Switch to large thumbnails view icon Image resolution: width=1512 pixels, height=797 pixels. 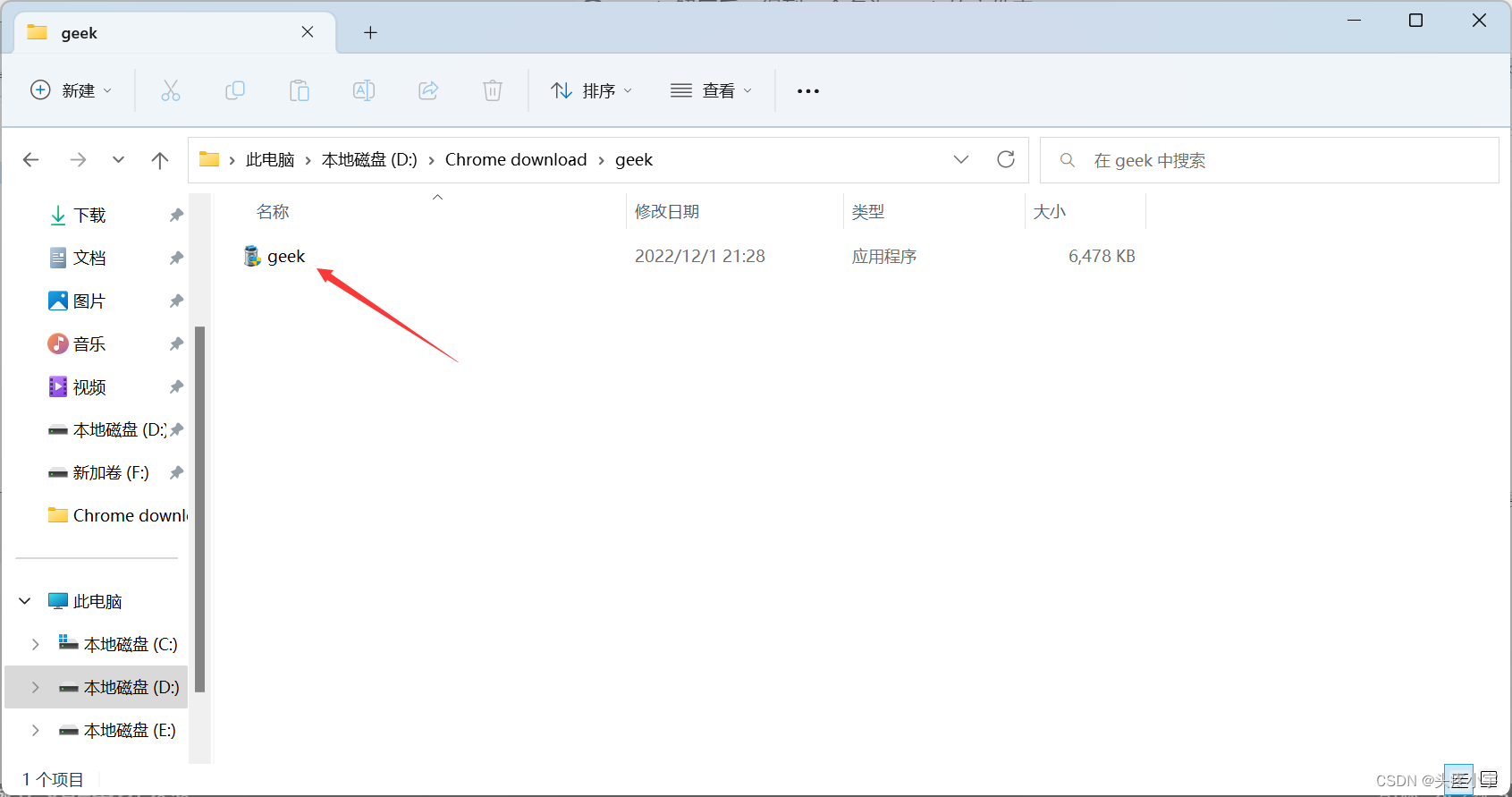(1489, 779)
